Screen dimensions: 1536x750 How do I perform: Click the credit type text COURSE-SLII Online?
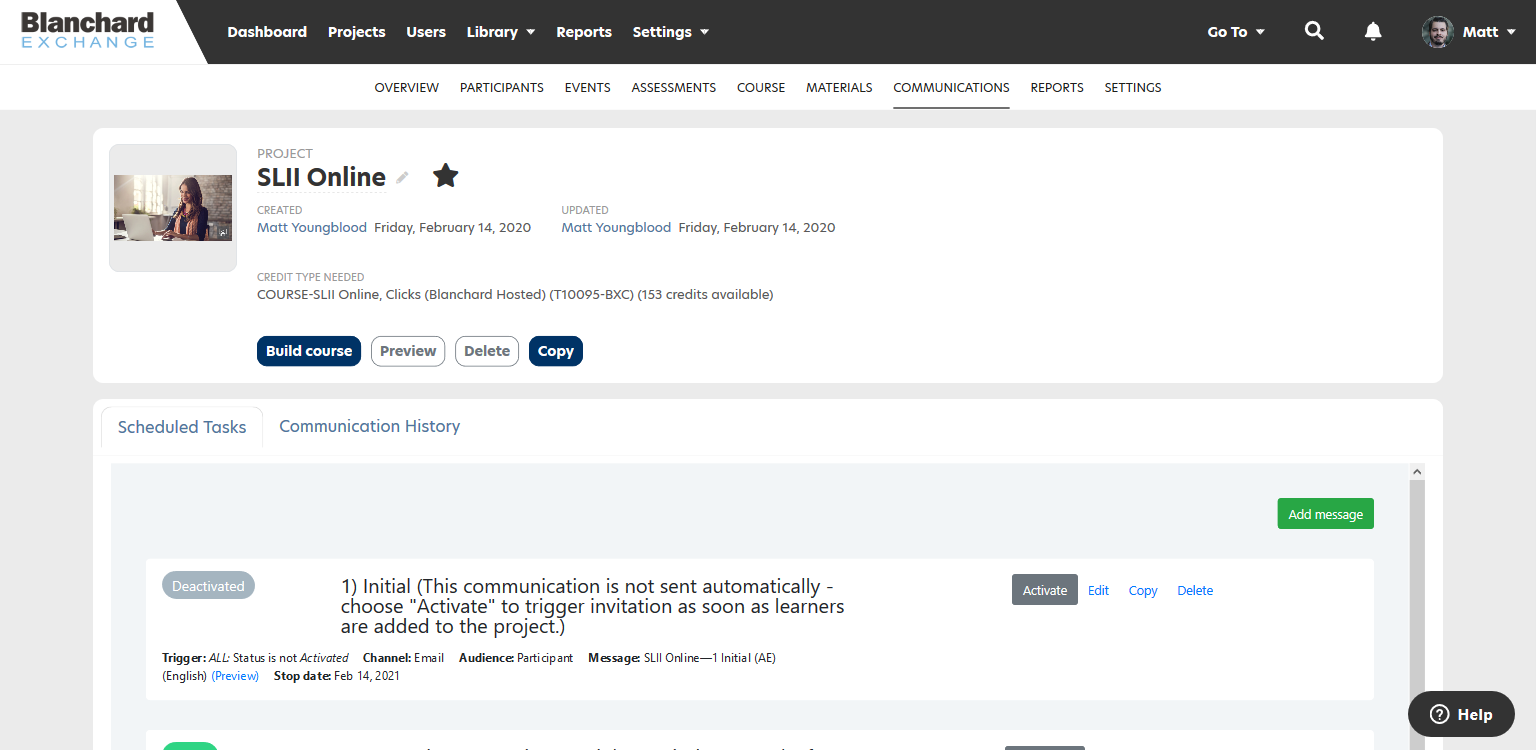(x=515, y=295)
